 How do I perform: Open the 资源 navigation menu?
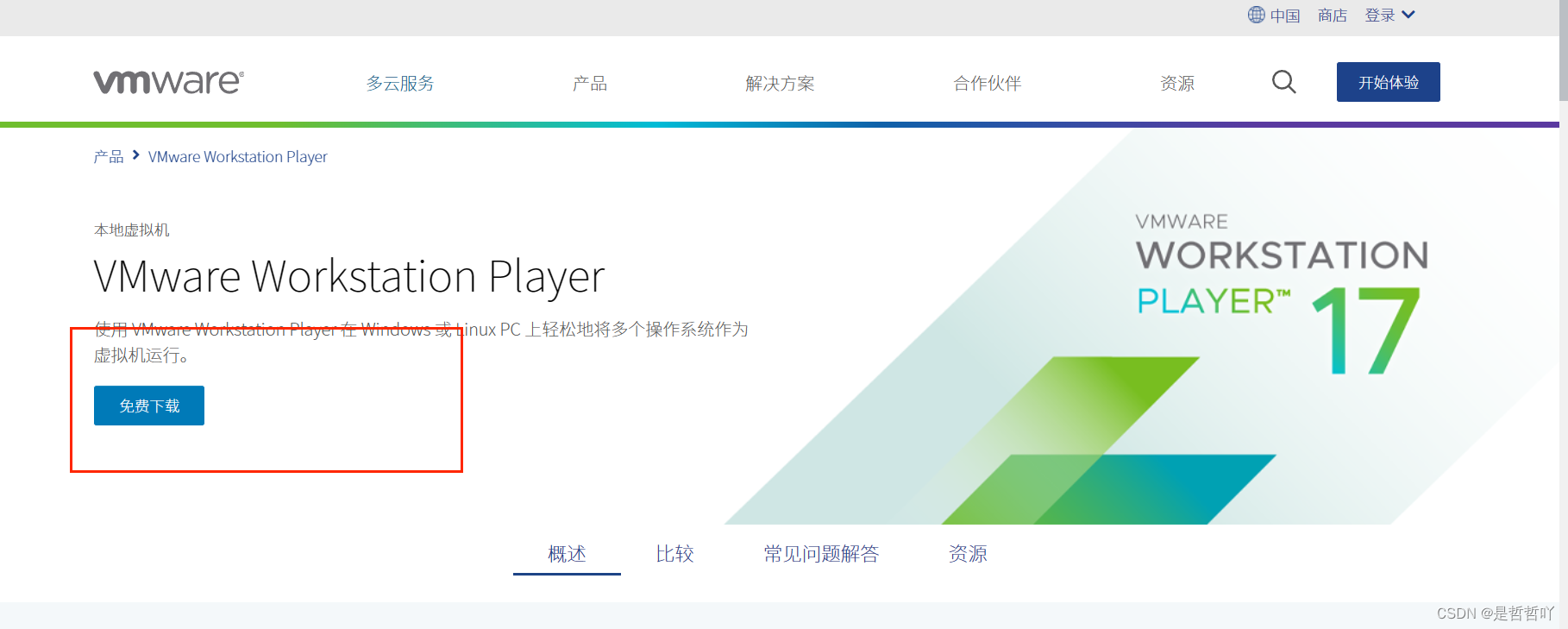coord(1177,83)
